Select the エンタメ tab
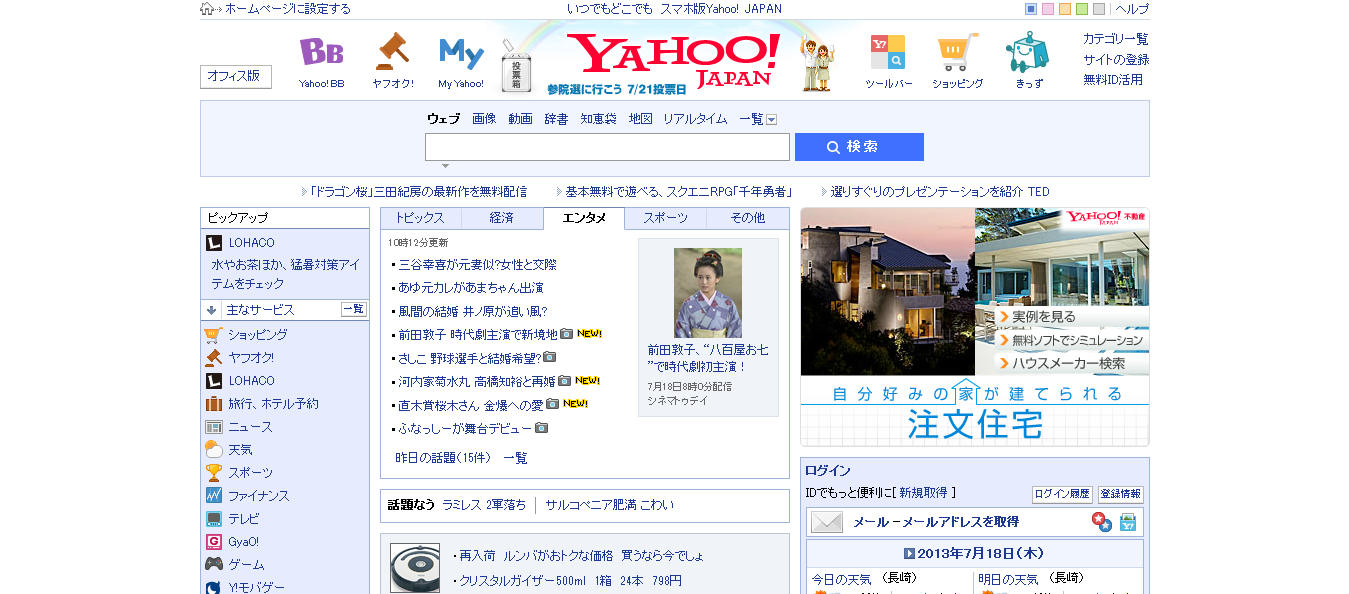This screenshot has width=1349, height=594. [x=584, y=218]
